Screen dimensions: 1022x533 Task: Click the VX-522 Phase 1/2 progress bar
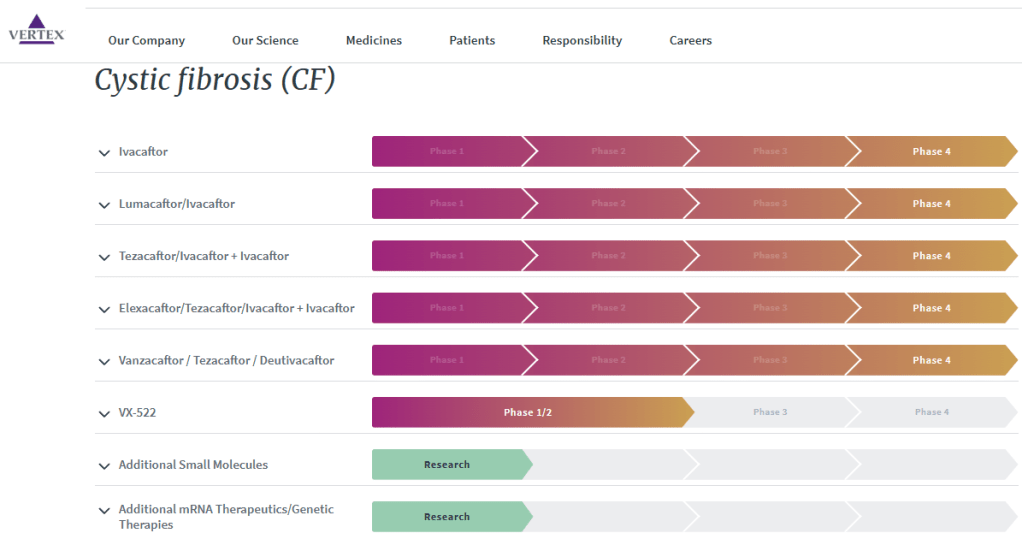[x=527, y=412]
